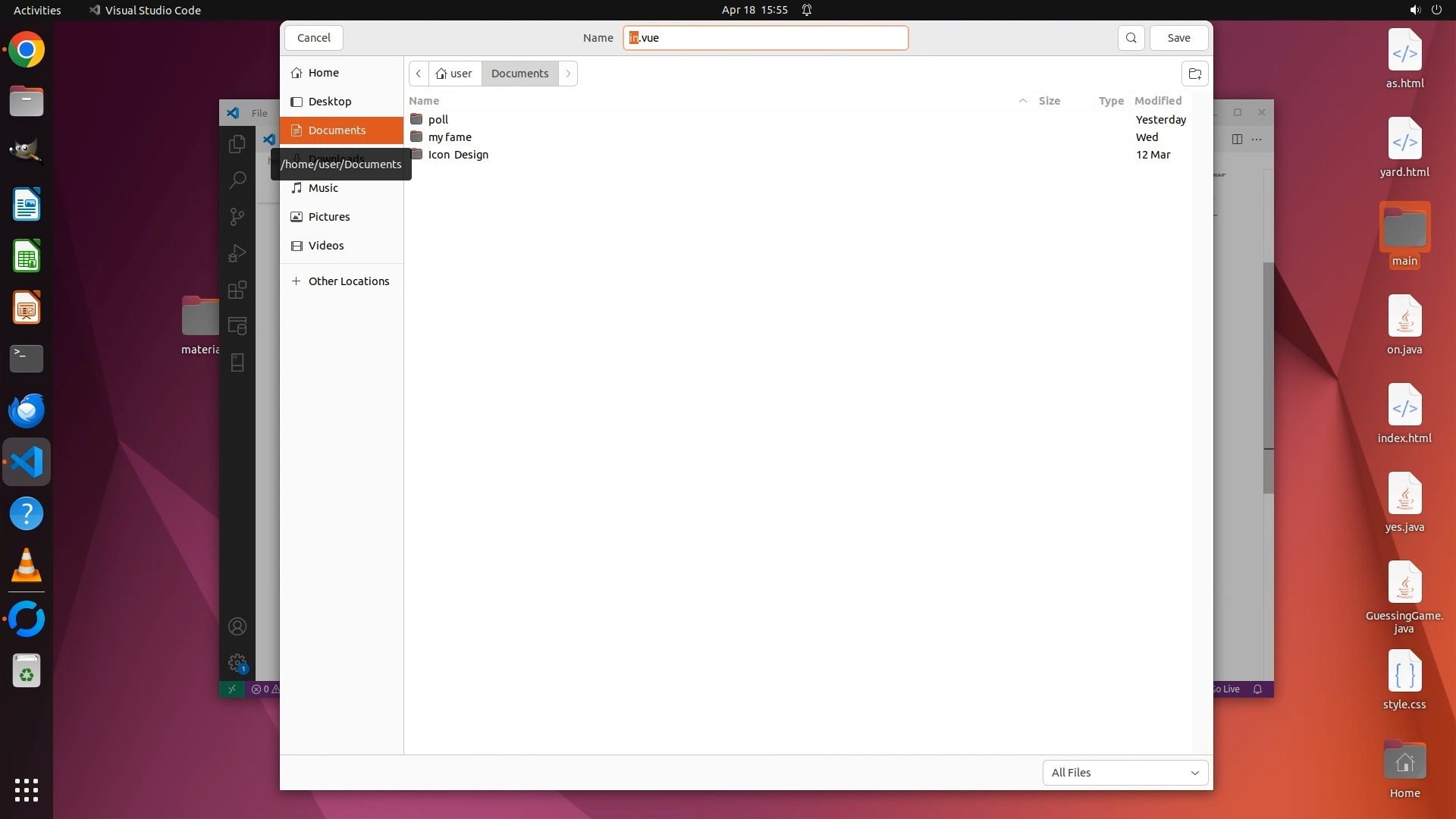This screenshot has height=819, width=1456.
Task: Open Run and Debug activity icon
Action: pos(237,253)
